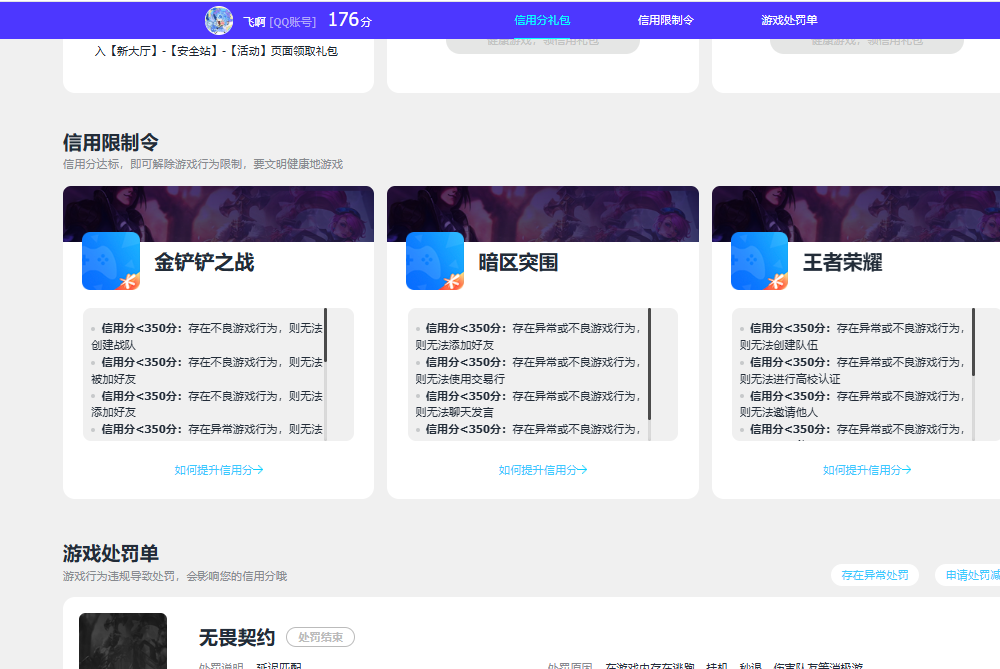Click the 游戏行为违规导致处罚 subtitle text

pyautogui.click(x=175, y=577)
